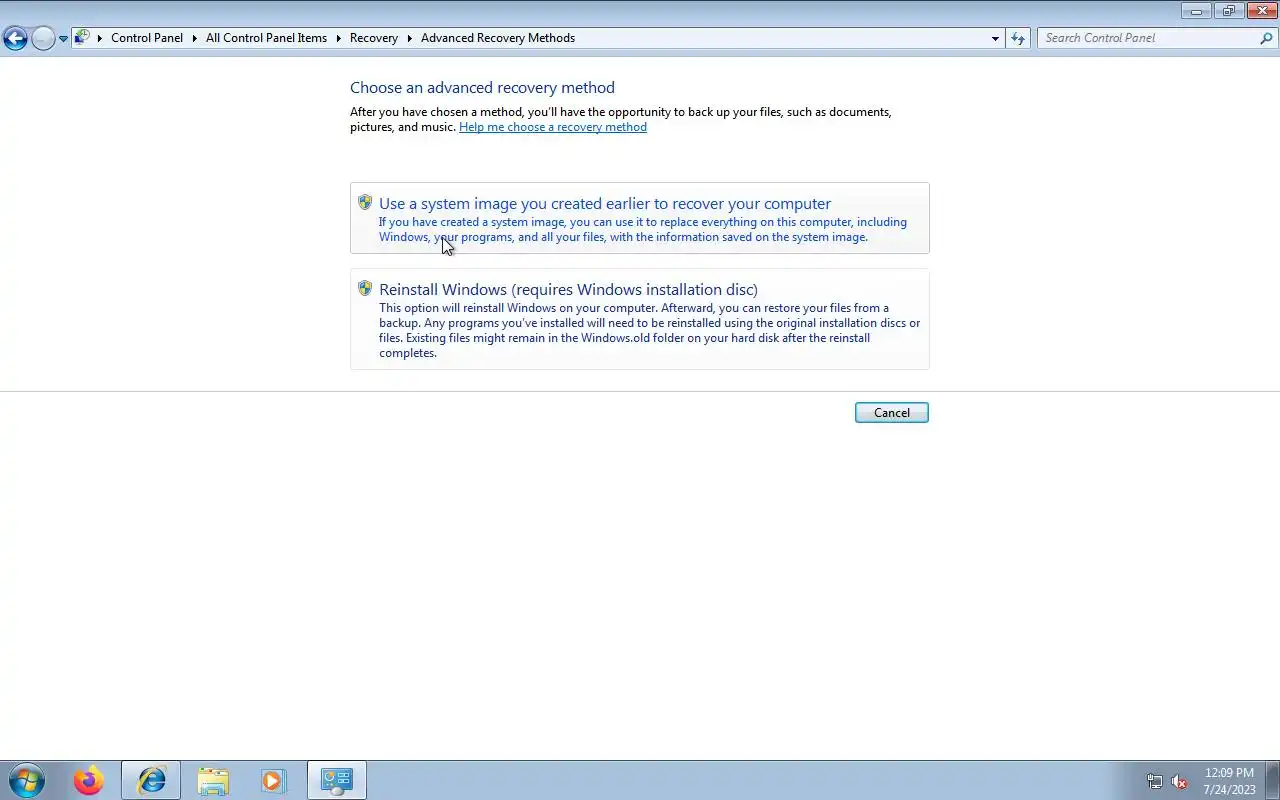Image resolution: width=1280 pixels, height=800 pixels.
Task: Launch Windows Media Player from taskbar
Action: pos(274,780)
